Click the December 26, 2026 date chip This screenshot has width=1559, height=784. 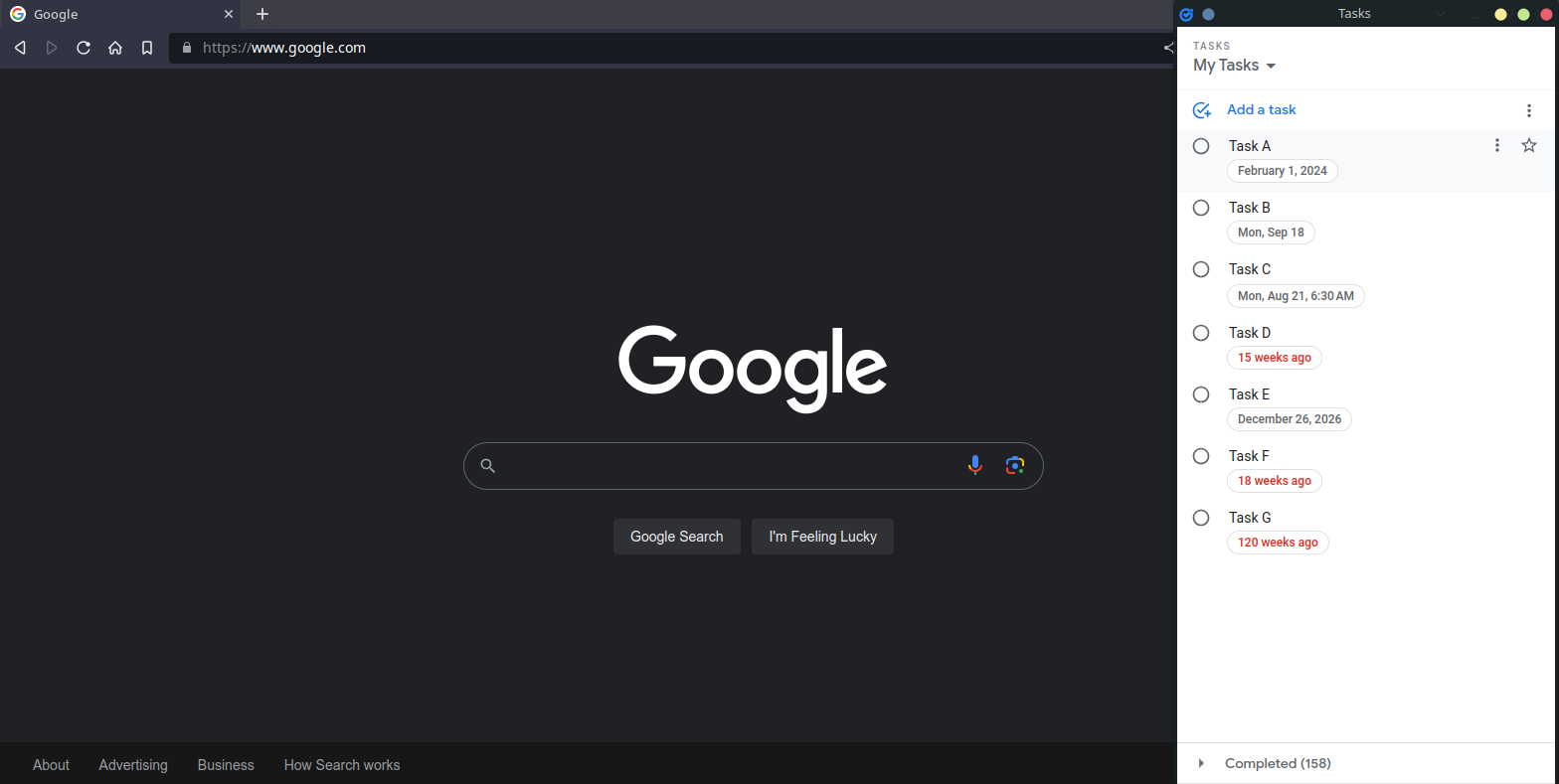[1290, 419]
